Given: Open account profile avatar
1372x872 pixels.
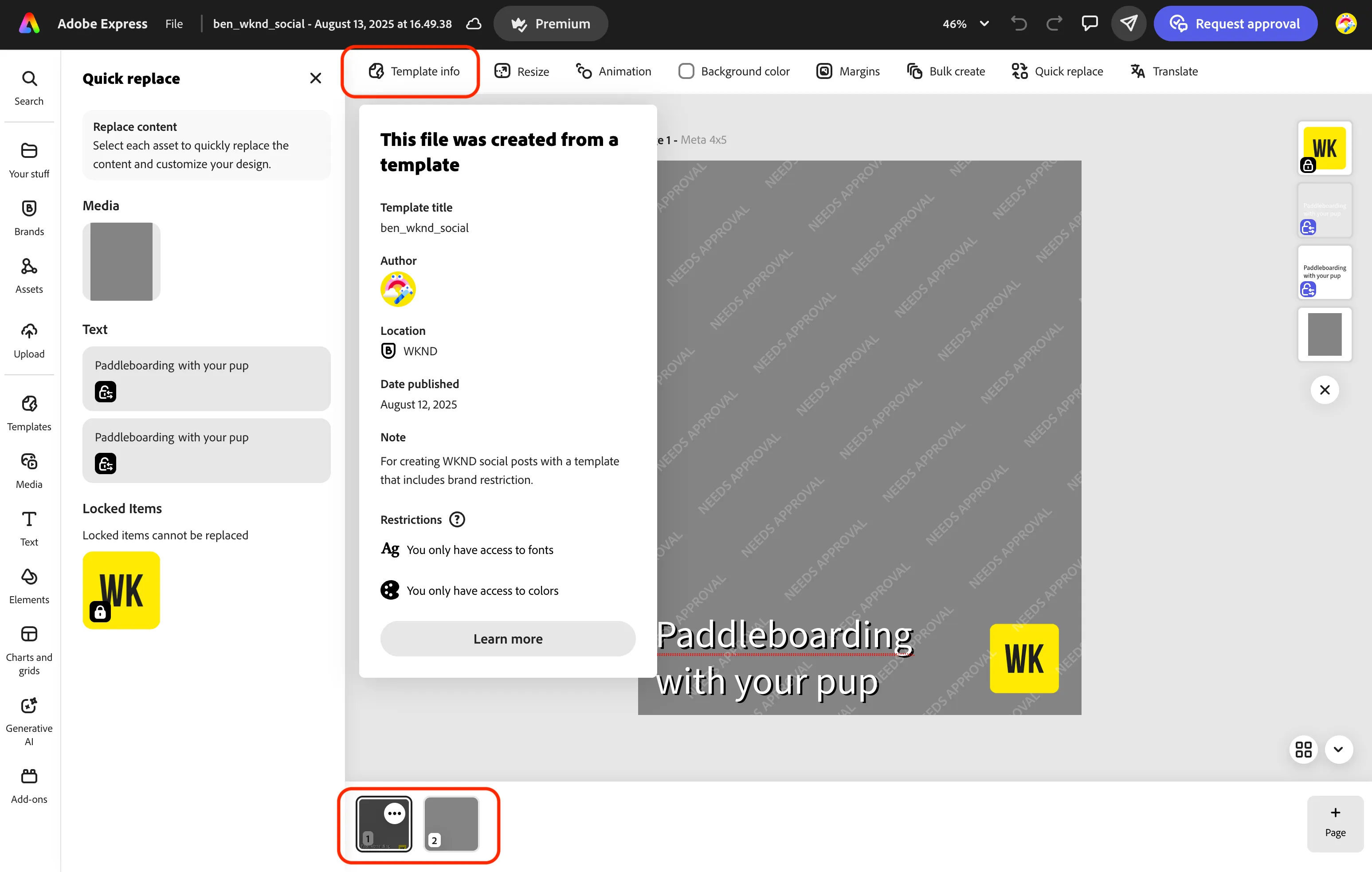Looking at the screenshot, I should pyautogui.click(x=1345, y=24).
